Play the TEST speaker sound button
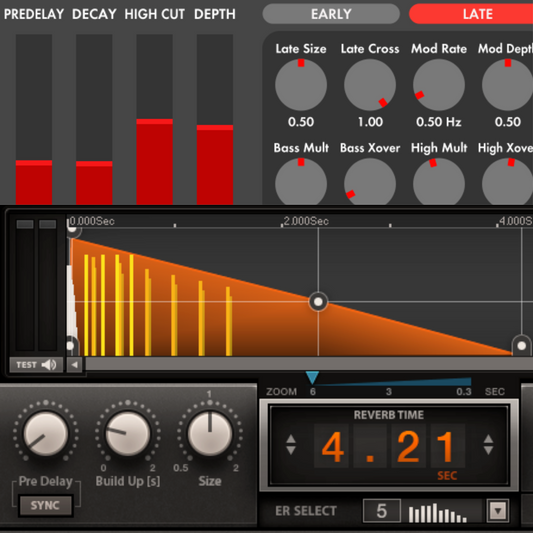This screenshot has width=533, height=533. 36,365
